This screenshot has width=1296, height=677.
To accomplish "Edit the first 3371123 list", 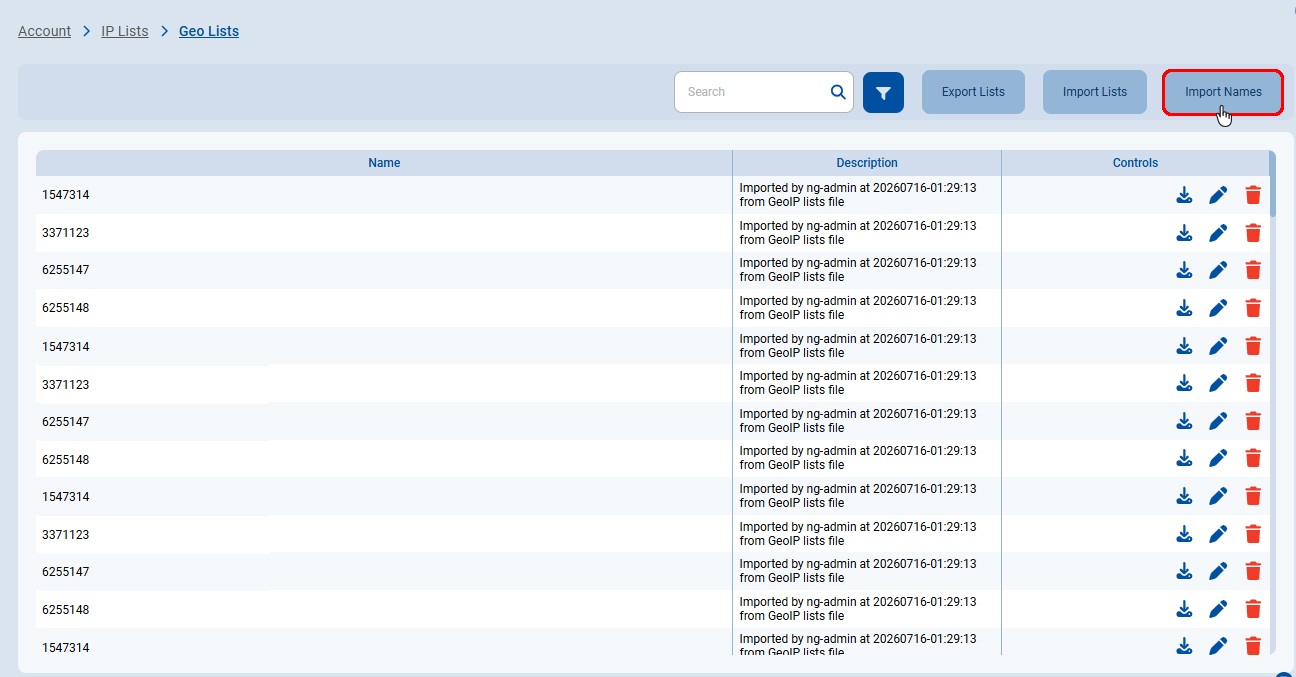I will point(1218,233).
